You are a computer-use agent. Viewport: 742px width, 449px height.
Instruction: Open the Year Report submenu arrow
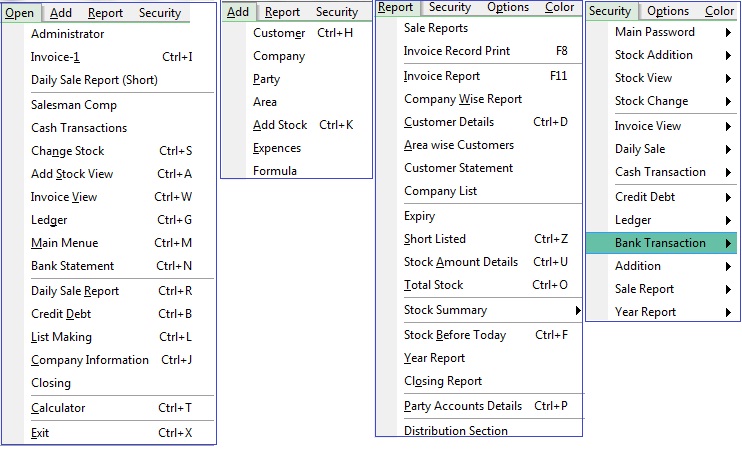pyautogui.click(x=728, y=313)
